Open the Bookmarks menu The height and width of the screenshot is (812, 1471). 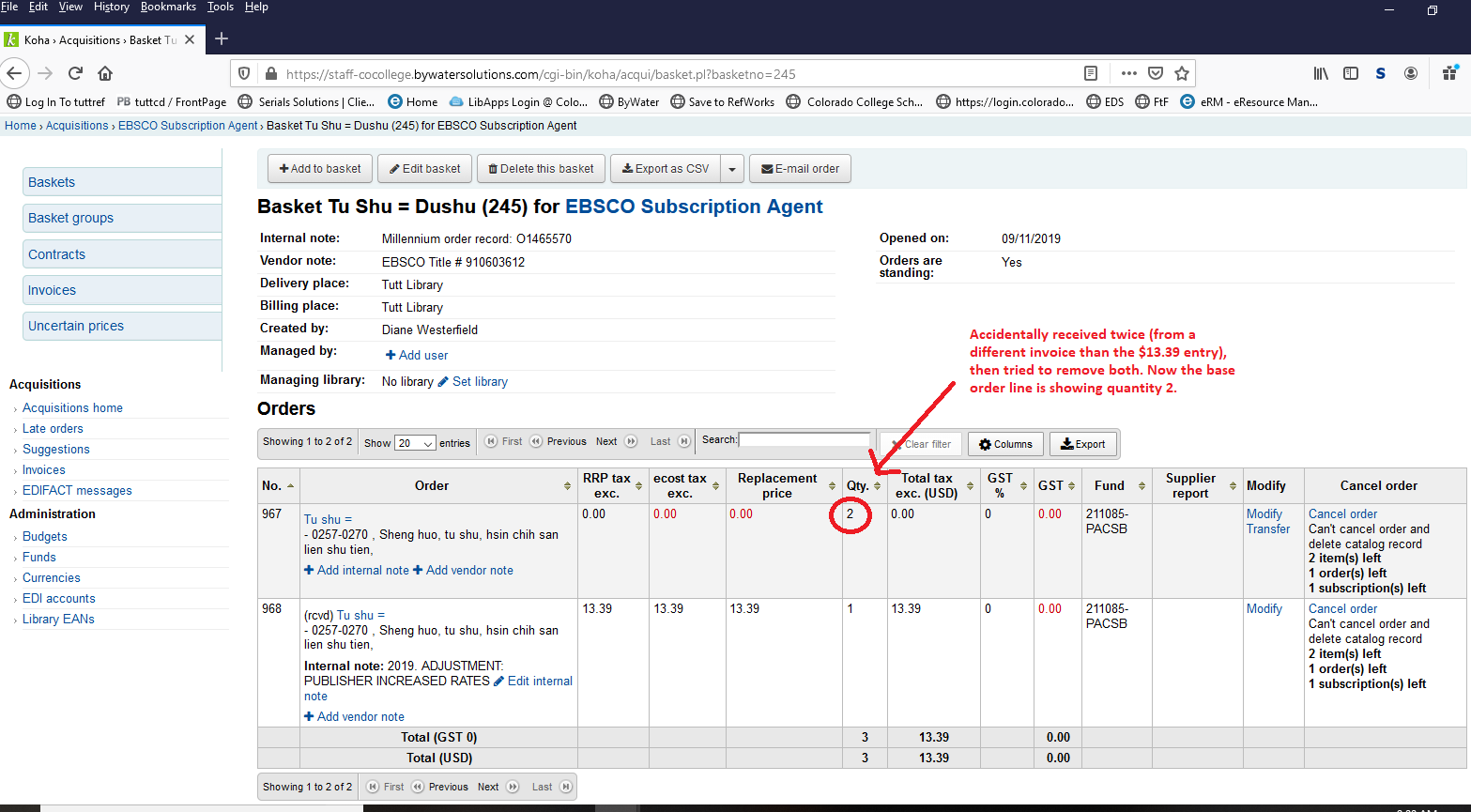pyautogui.click(x=168, y=7)
